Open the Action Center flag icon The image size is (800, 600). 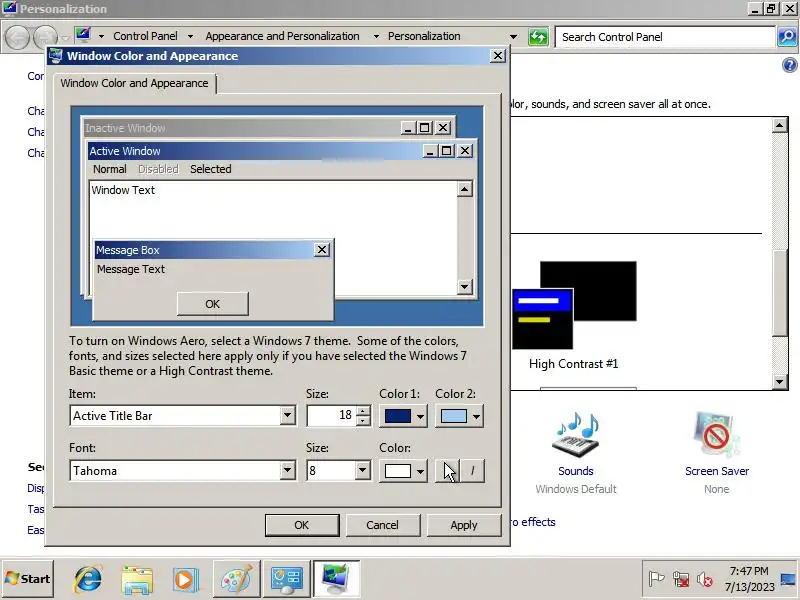click(656, 579)
